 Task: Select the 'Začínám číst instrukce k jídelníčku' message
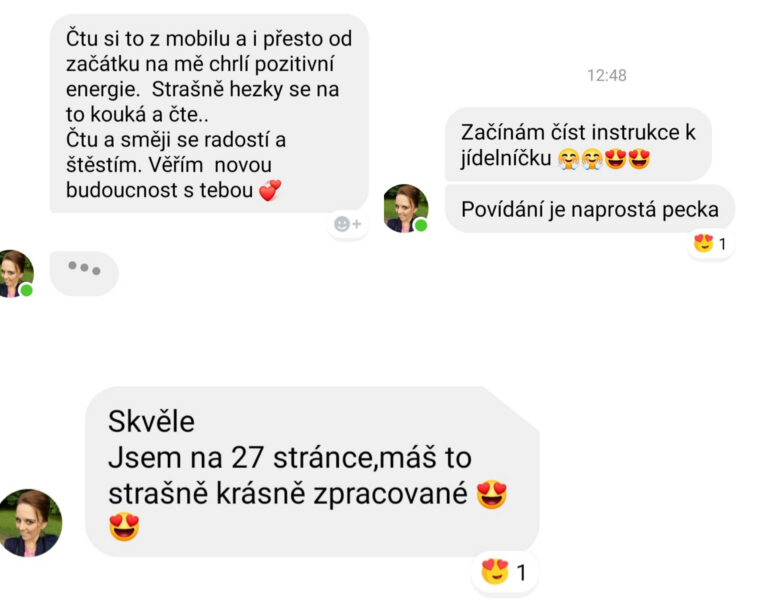[578, 144]
